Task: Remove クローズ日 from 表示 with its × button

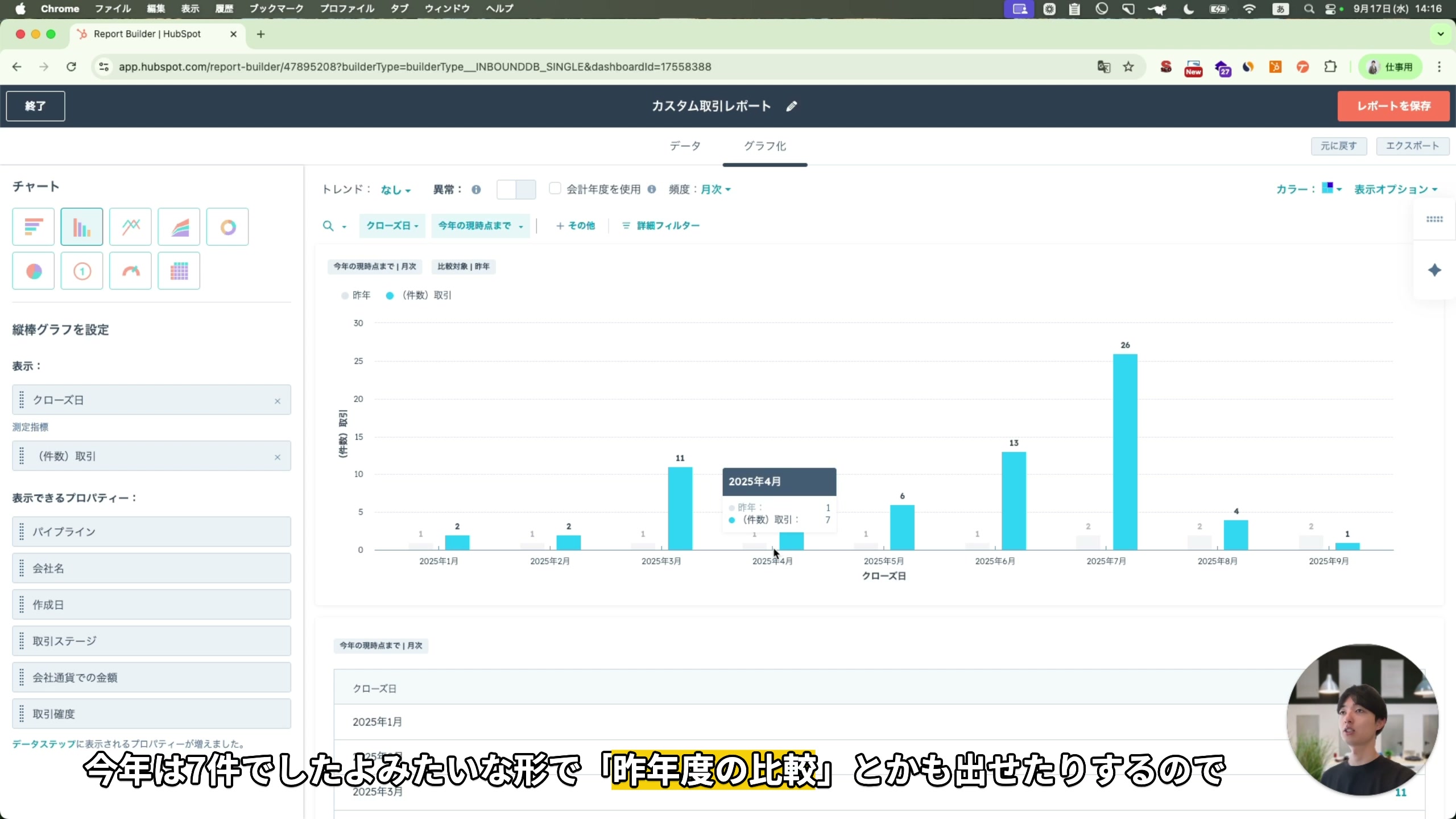Action: (278, 400)
